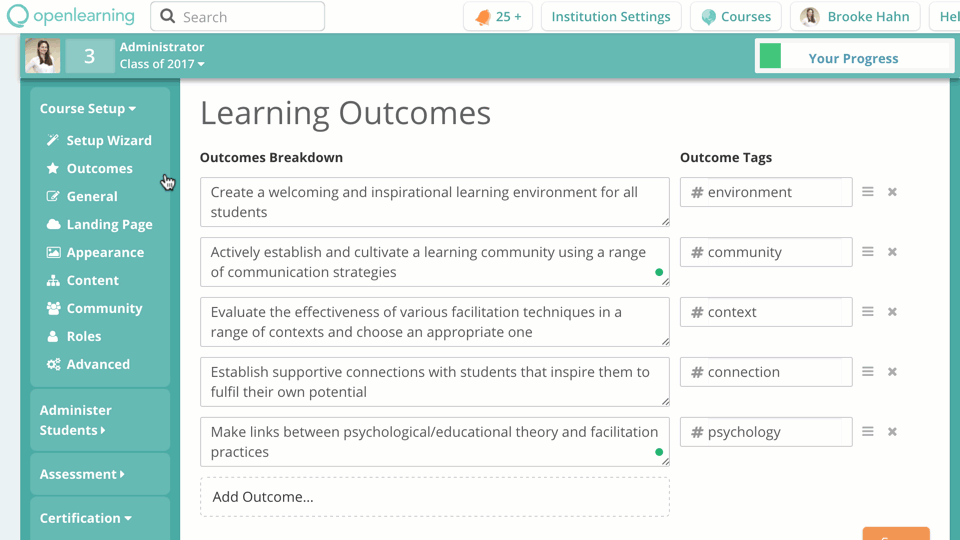Delete the psychology outcome row
The width and height of the screenshot is (960, 540).
click(892, 432)
